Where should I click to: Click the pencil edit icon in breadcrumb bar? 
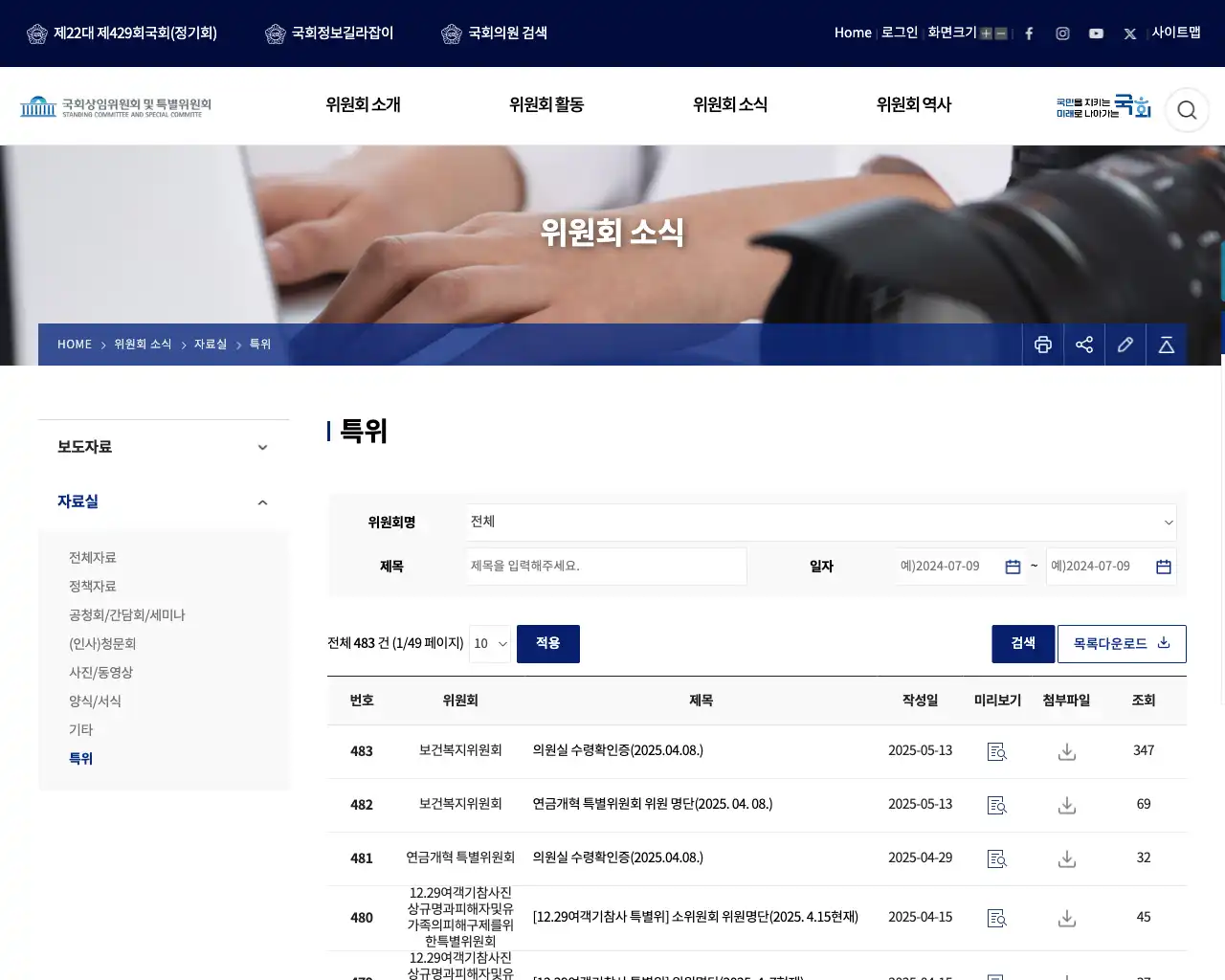point(1125,345)
